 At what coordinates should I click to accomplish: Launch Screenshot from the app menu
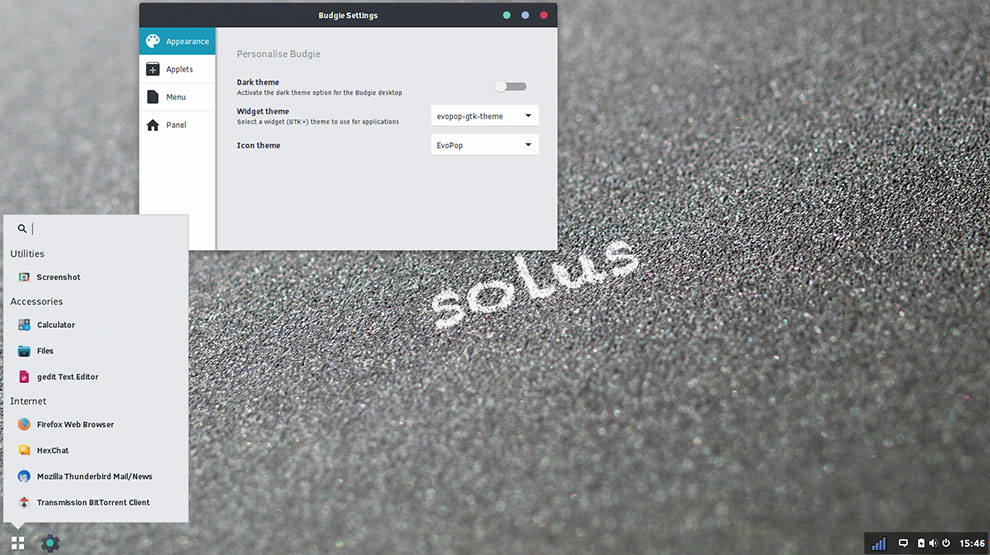point(96,277)
